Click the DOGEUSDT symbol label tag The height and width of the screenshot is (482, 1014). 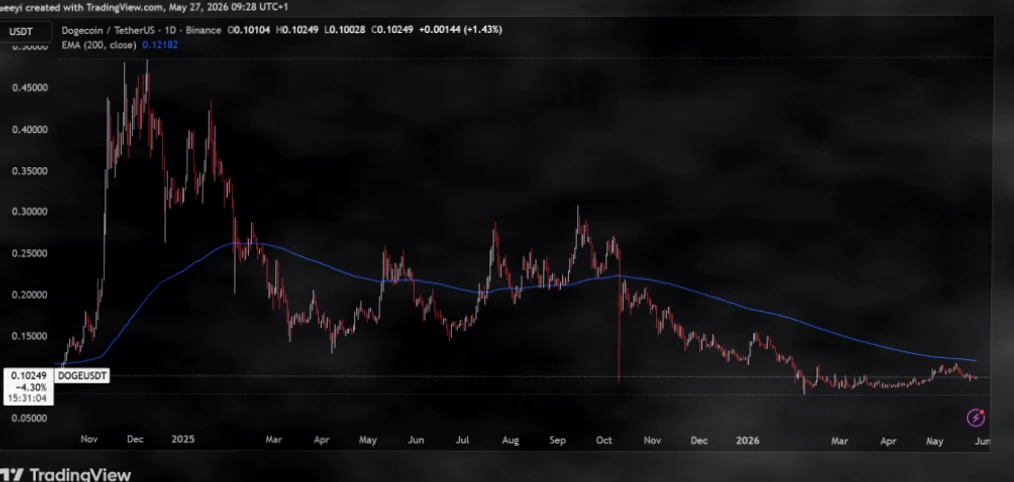(81, 375)
